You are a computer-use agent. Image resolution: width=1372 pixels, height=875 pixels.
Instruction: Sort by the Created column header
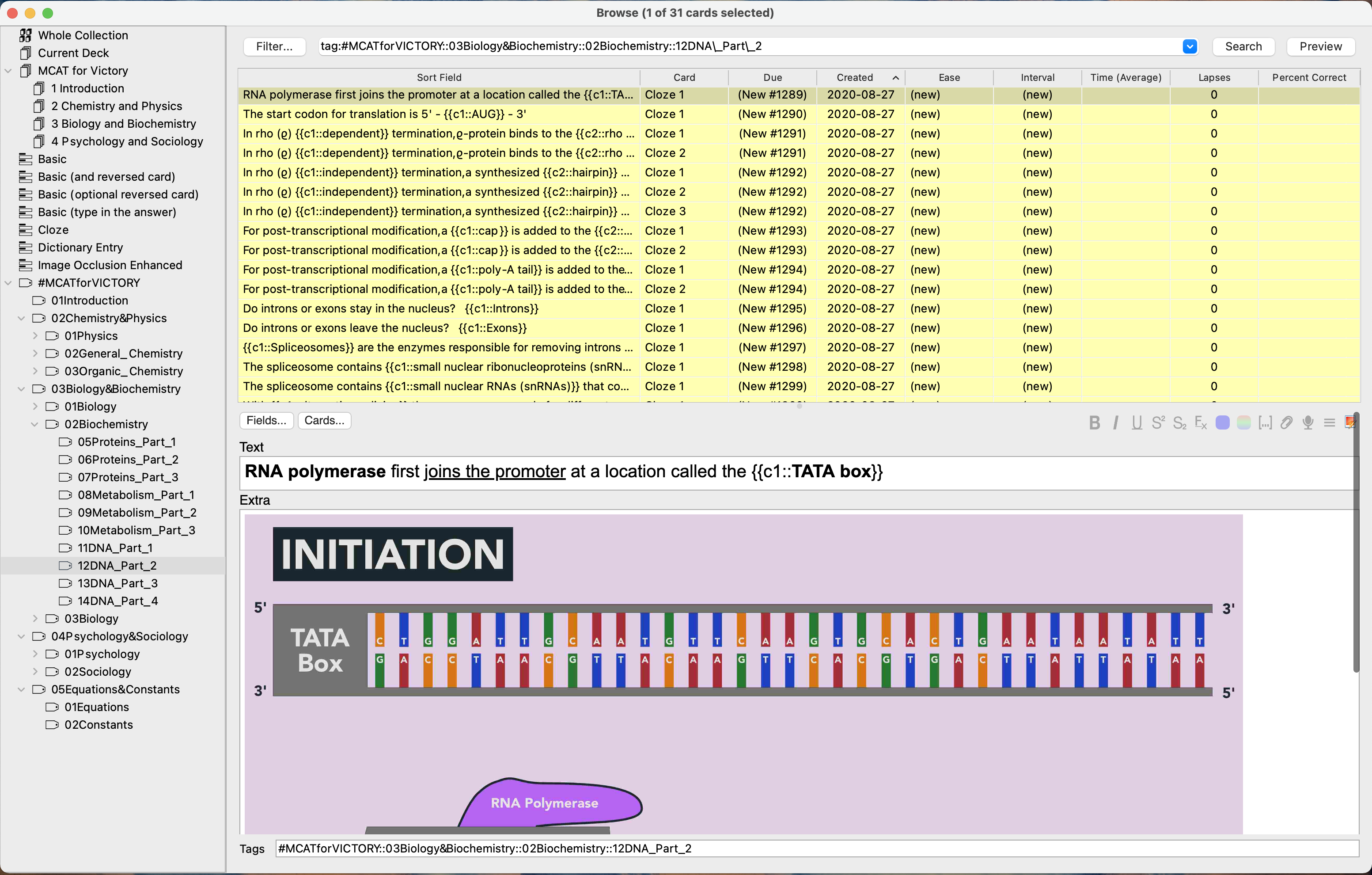click(854, 77)
